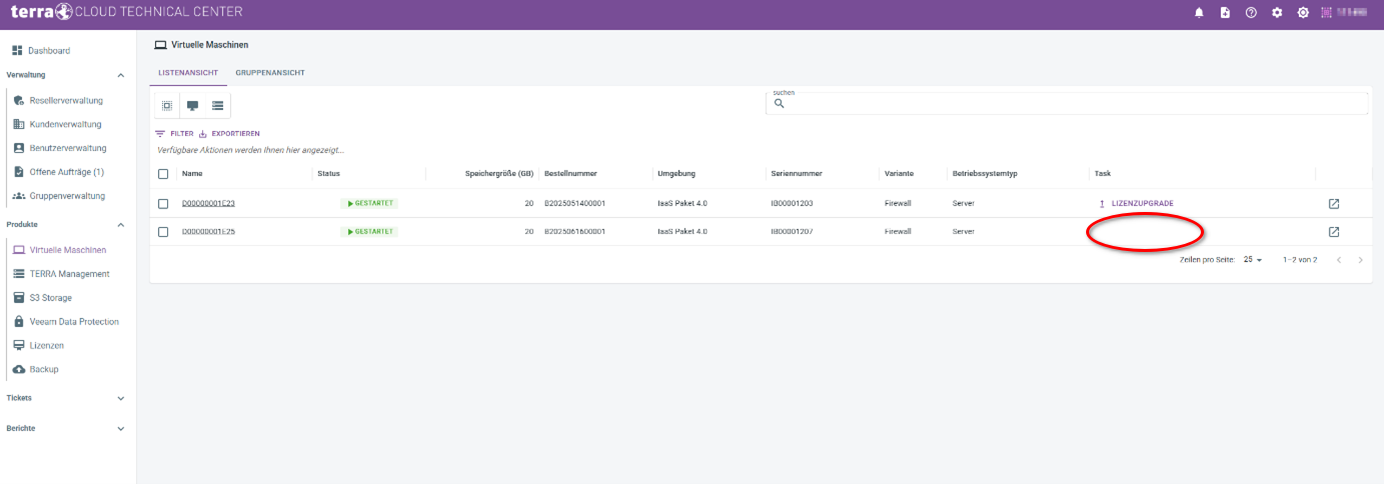Open external link icon for D00000001E25
Screen dimensions: 1384x484
click(1333, 232)
